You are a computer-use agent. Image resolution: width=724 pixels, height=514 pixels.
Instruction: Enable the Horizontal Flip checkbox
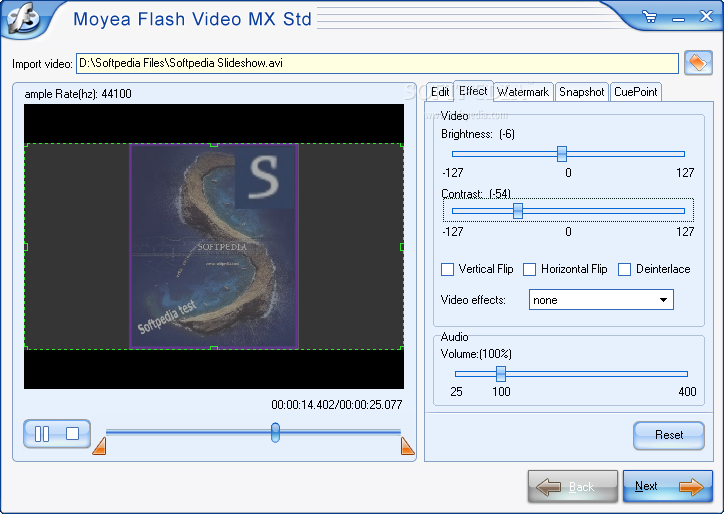529,269
